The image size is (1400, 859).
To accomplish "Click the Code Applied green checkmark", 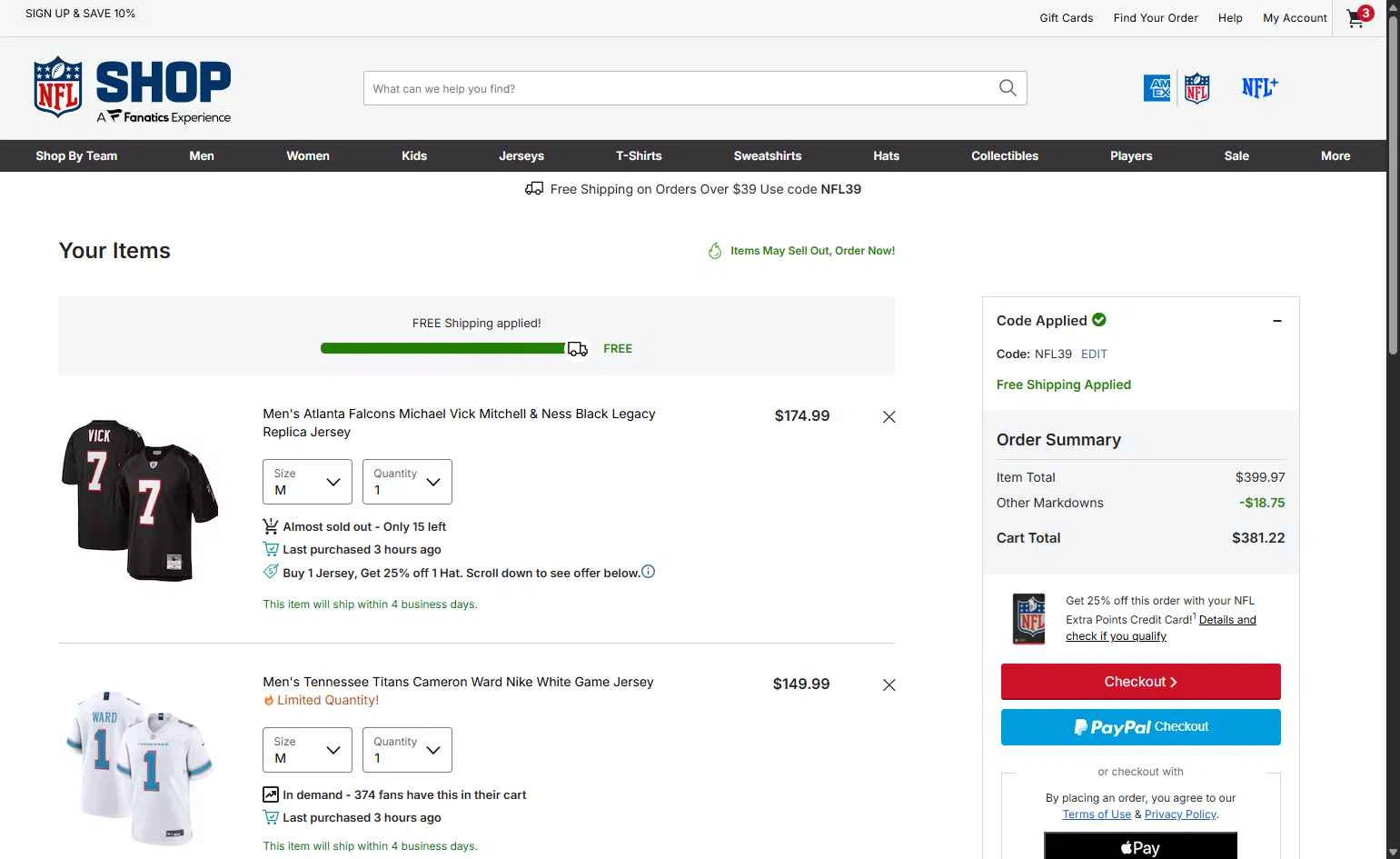I will (1099, 320).
